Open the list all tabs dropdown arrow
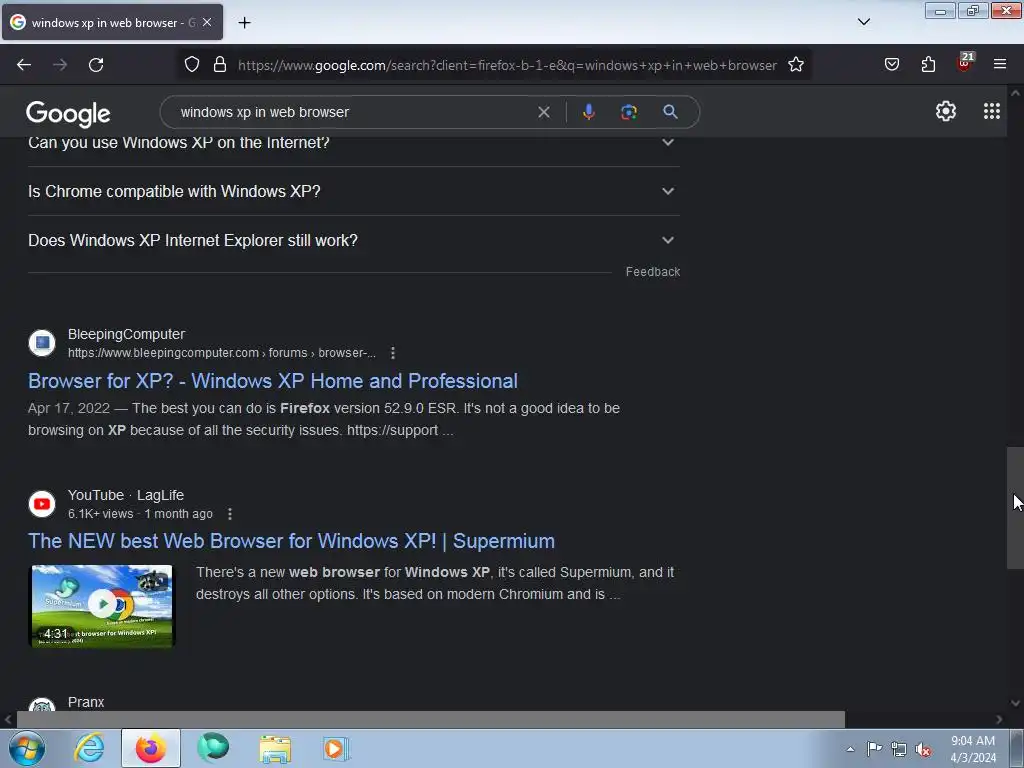This screenshot has height=768, width=1024. click(863, 22)
